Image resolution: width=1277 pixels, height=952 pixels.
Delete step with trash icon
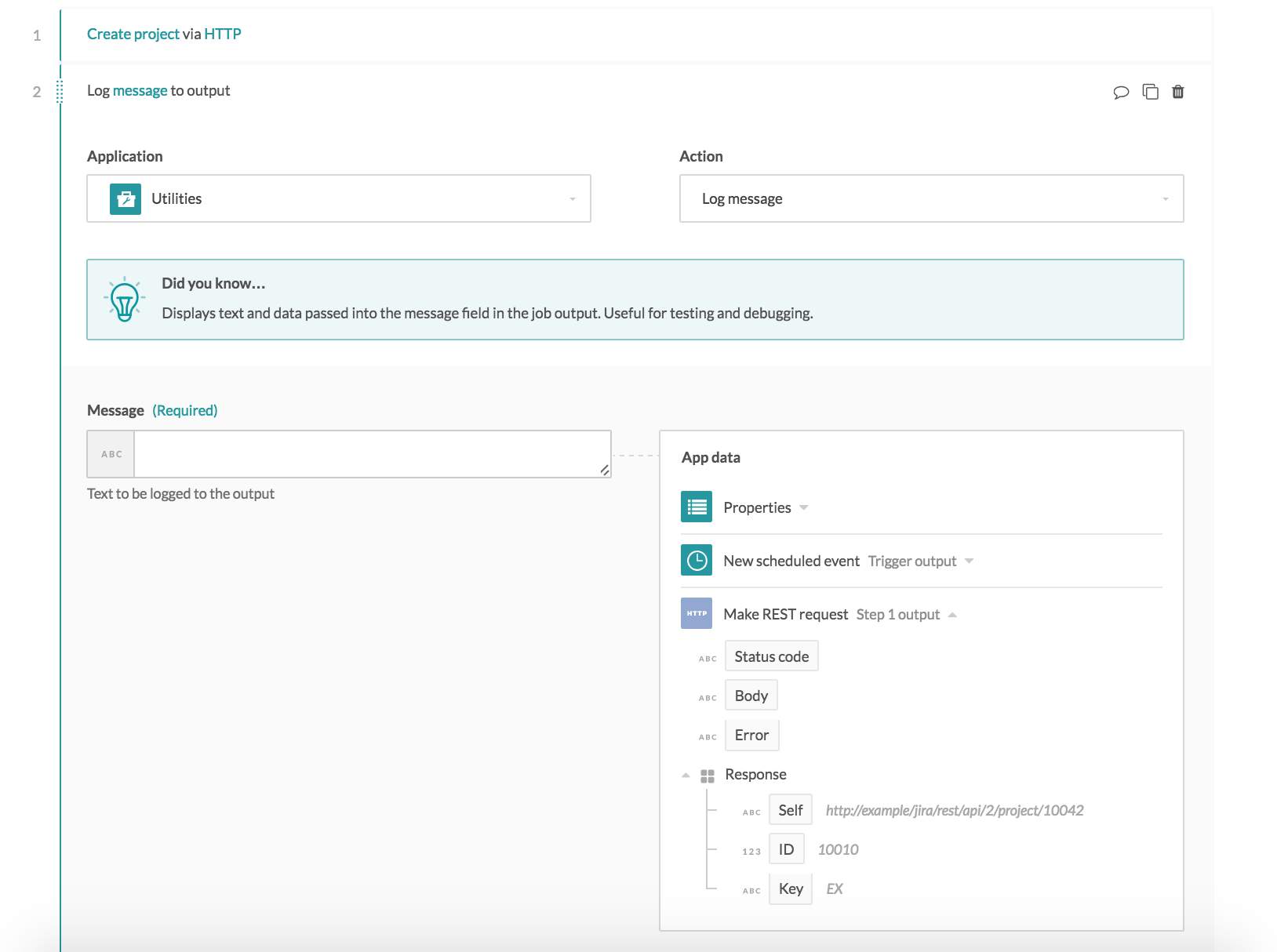pyautogui.click(x=1177, y=92)
